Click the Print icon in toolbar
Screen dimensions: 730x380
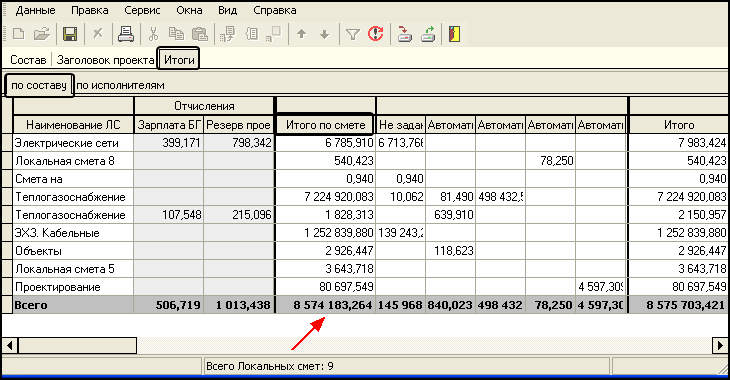pos(126,34)
